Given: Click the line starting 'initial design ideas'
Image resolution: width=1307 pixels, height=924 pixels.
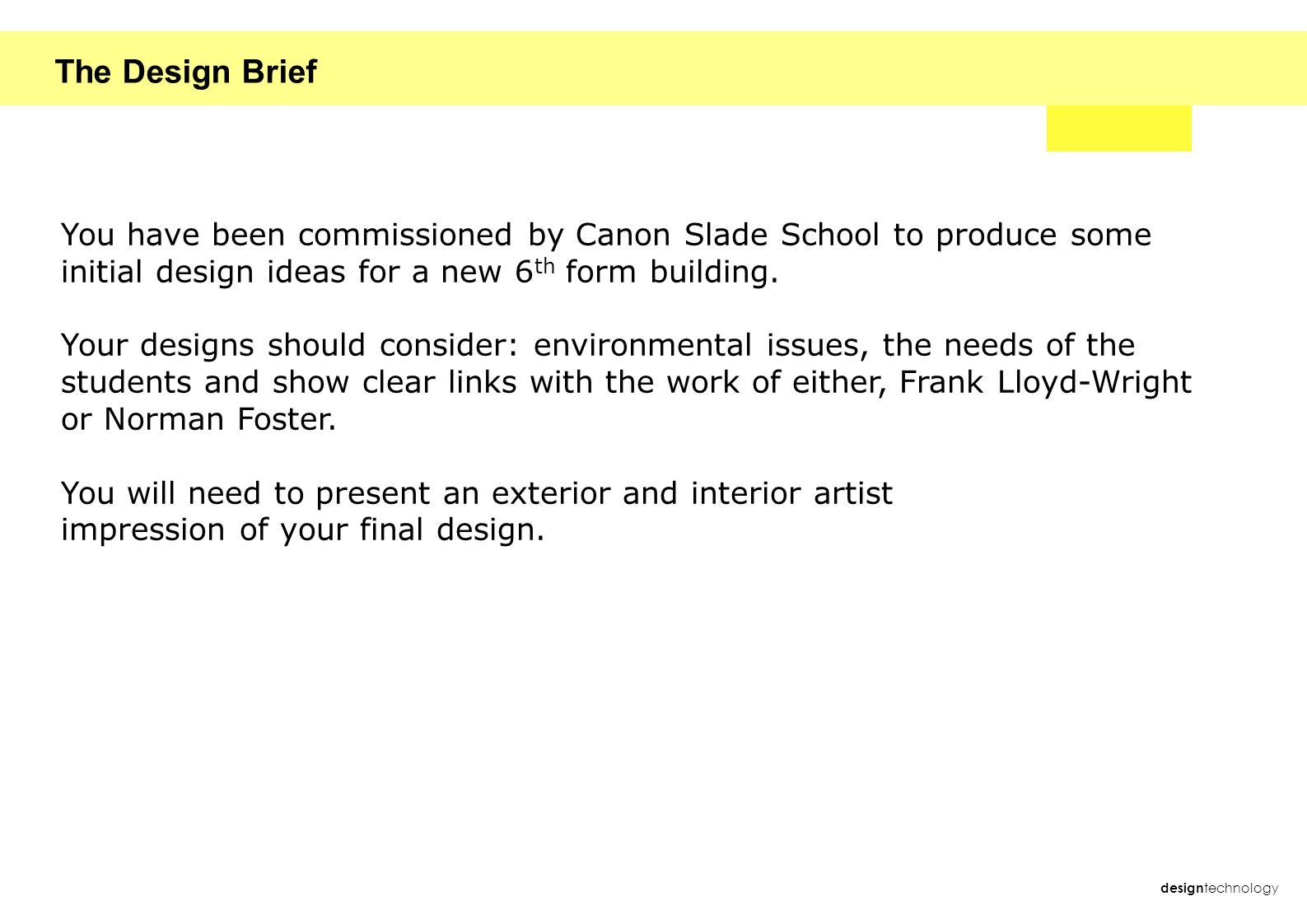Looking at the screenshot, I should click(x=419, y=271).
